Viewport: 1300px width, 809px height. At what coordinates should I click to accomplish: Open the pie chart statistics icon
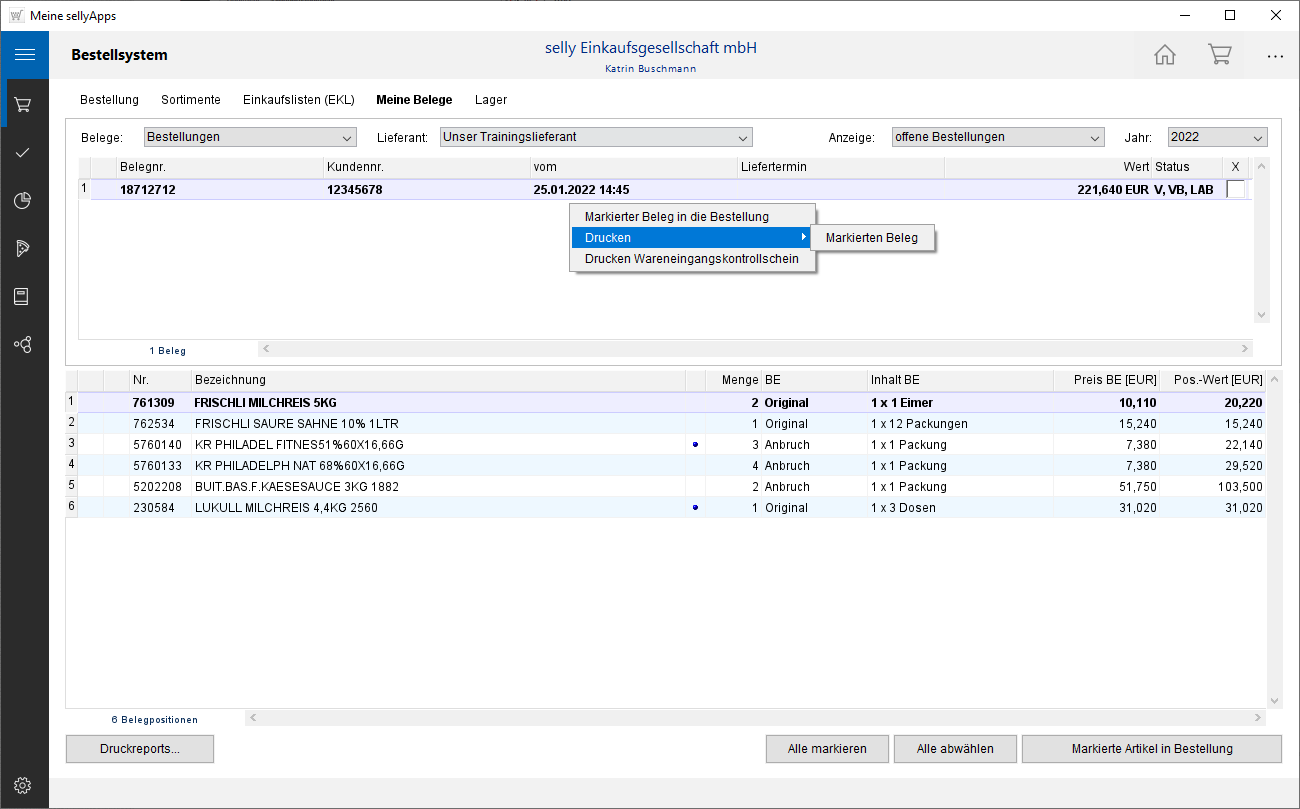(24, 200)
